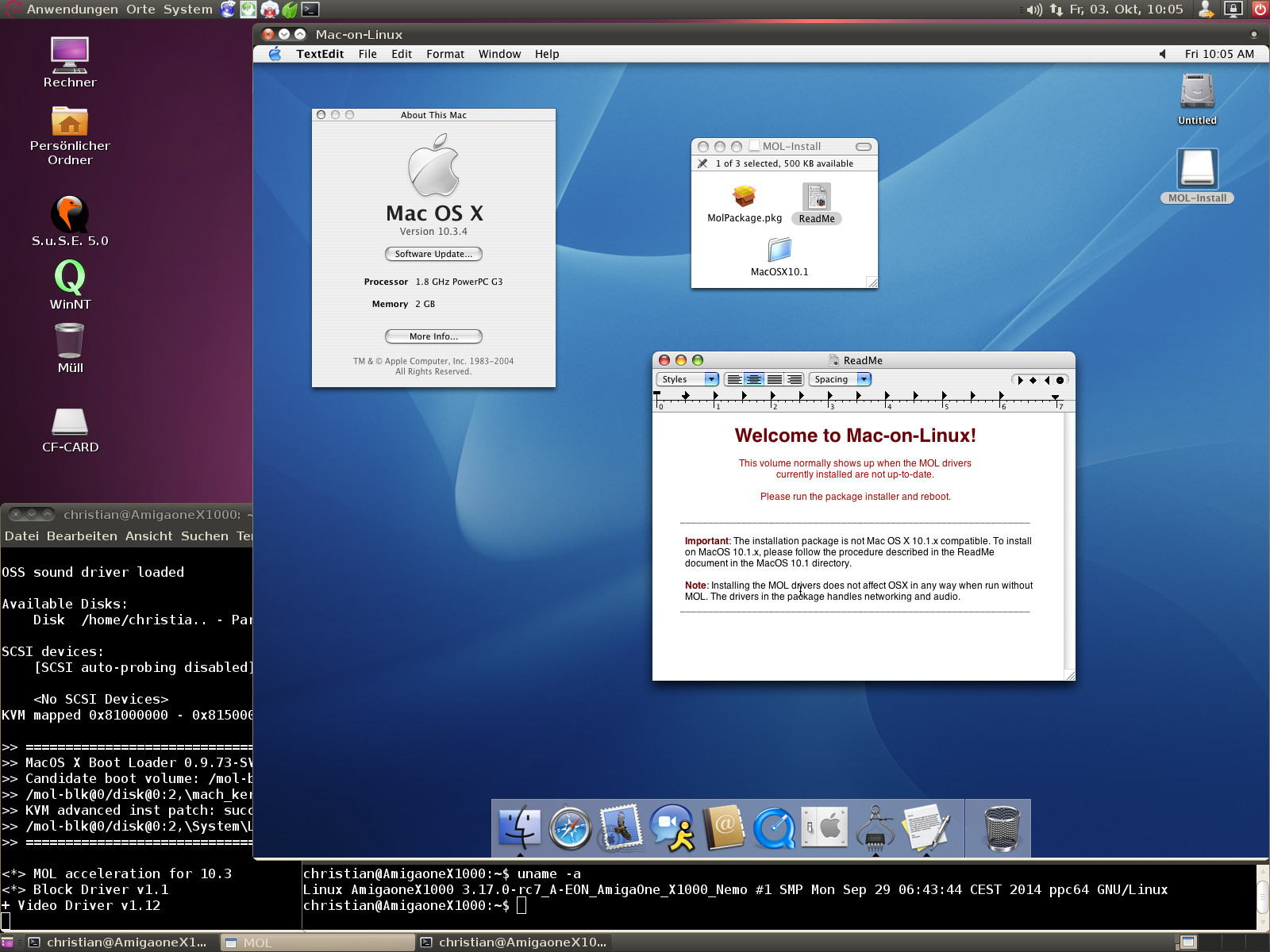Open System Preferences from the Dock
This screenshot has height=952, width=1270.
[825, 828]
